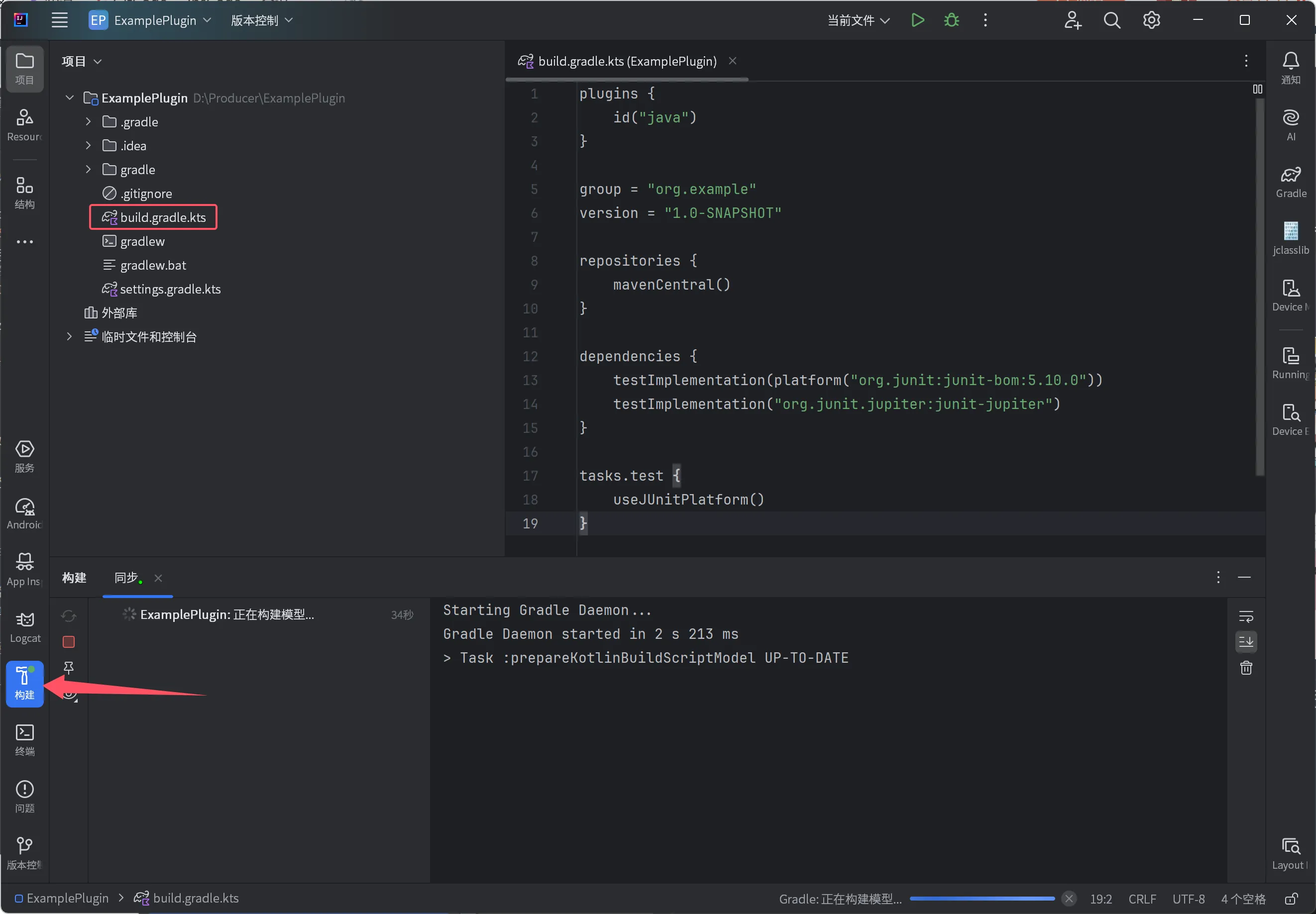The height and width of the screenshot is (914, 1316).
Task: Switch to the Build (构建) panel tab
Action: tap(74, 577)
